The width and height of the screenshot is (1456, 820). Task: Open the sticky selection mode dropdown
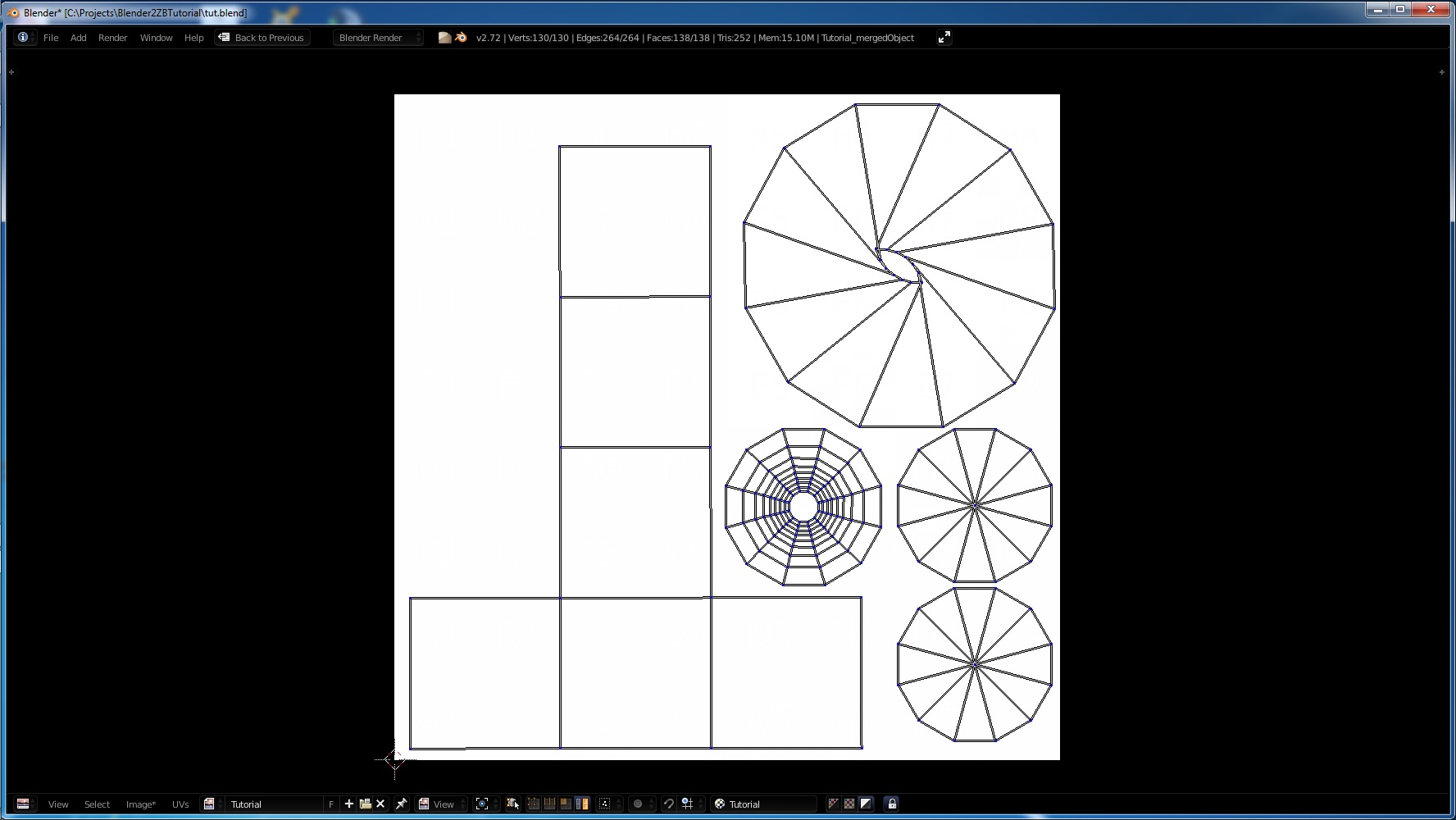609,804
